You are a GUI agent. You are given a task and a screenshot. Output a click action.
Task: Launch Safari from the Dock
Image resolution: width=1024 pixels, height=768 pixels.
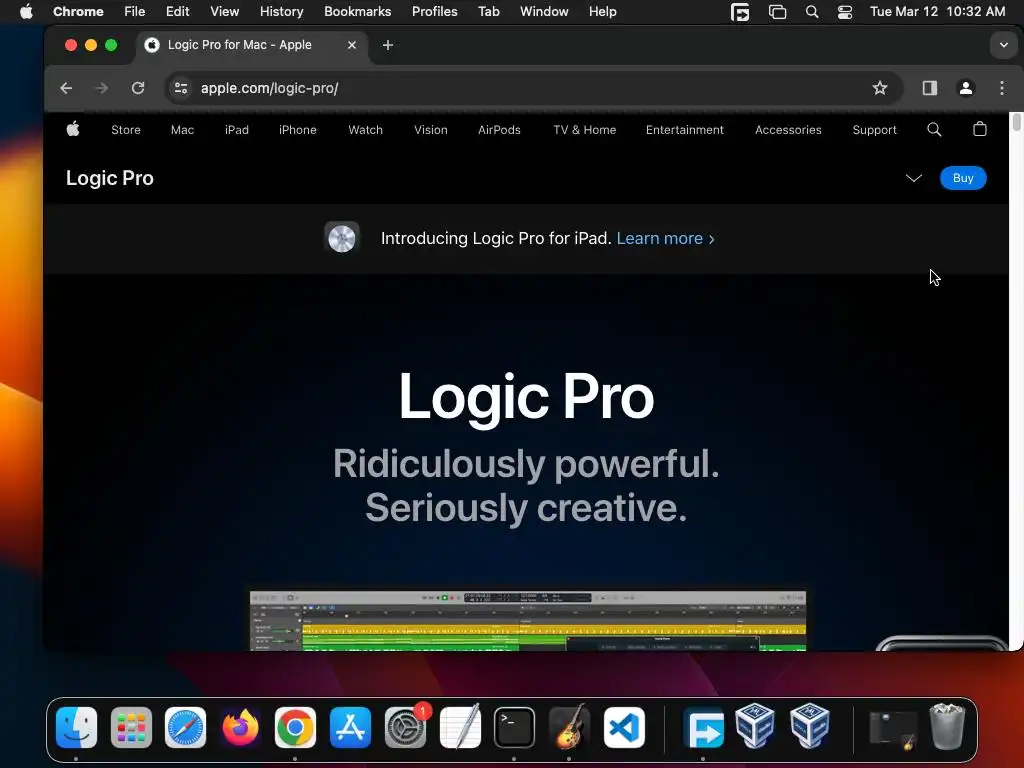[185, 727]
